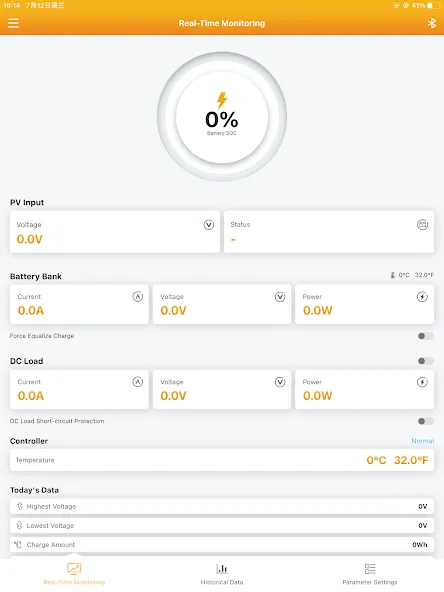Tap the DC Load power bolt icon
444x592 pixels.
[x=422, y=382]
